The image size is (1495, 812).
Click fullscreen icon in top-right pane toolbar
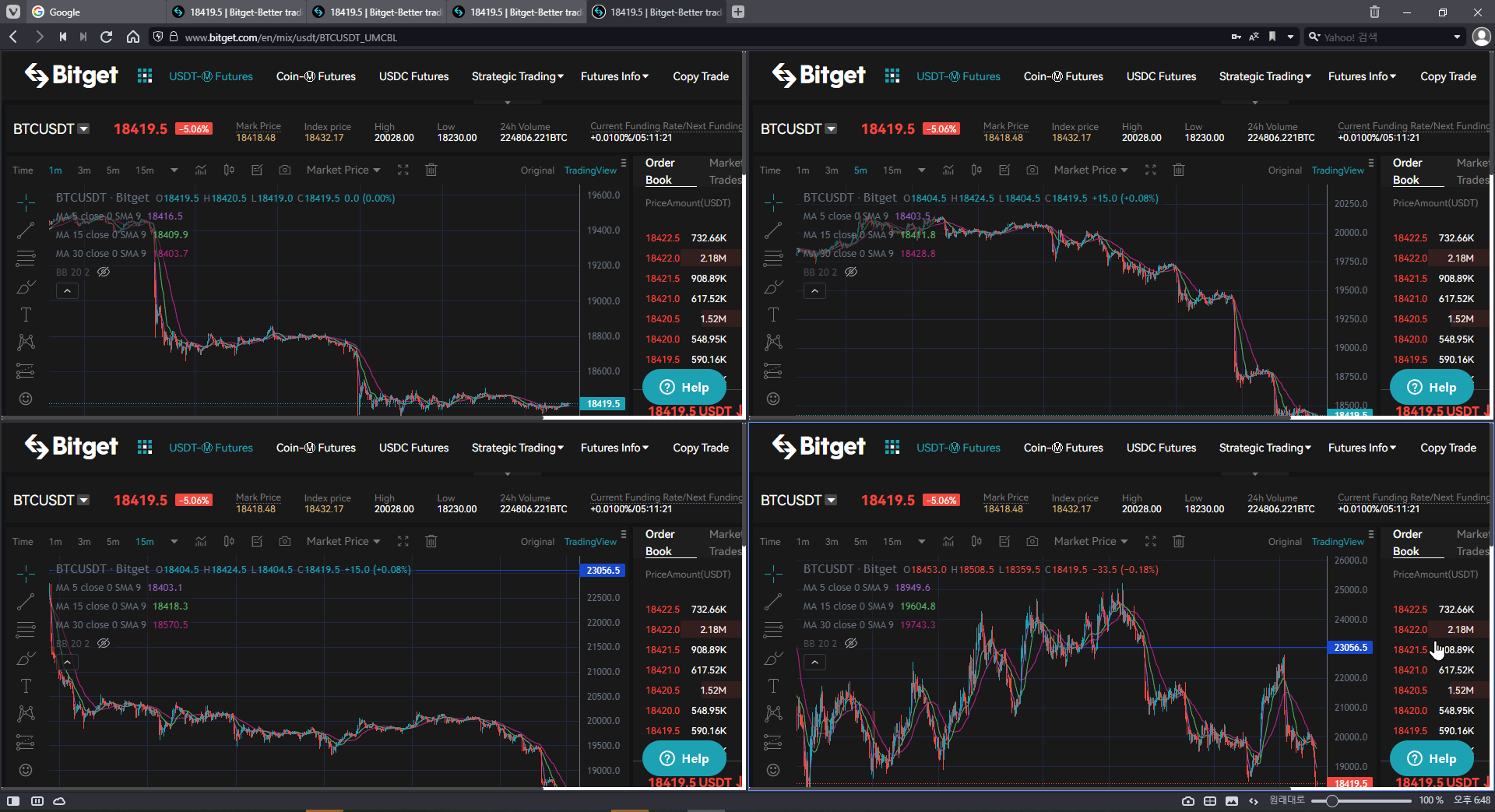coord(1151,170)
